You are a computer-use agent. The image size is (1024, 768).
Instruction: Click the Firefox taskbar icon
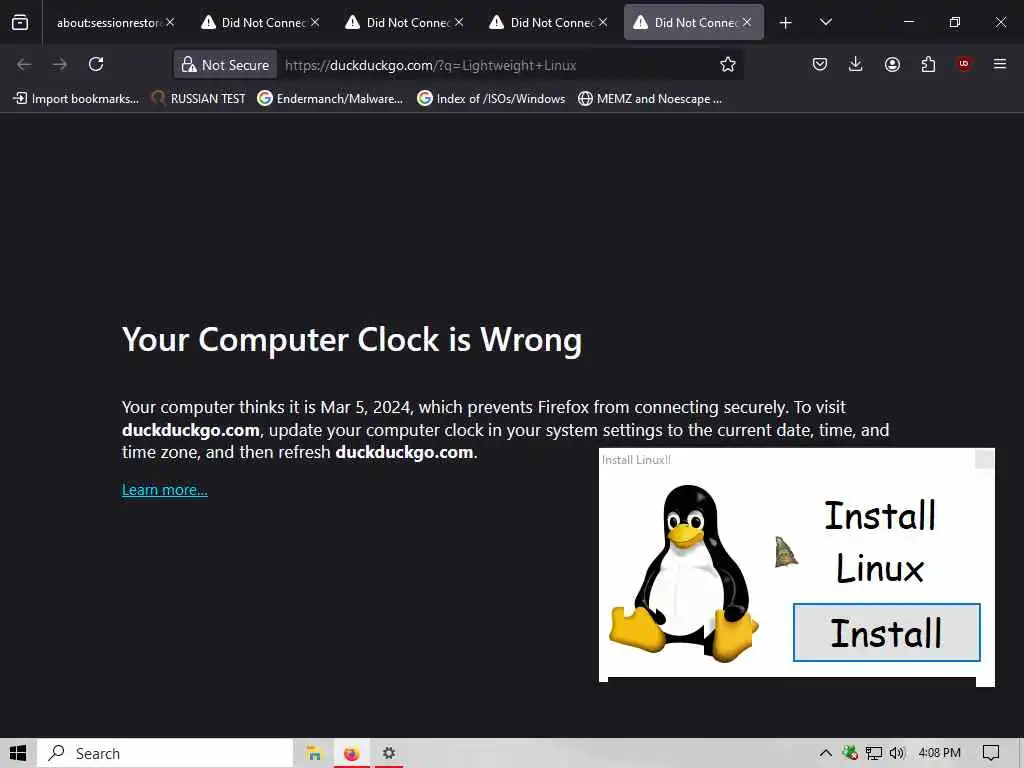tap(352, 753)
